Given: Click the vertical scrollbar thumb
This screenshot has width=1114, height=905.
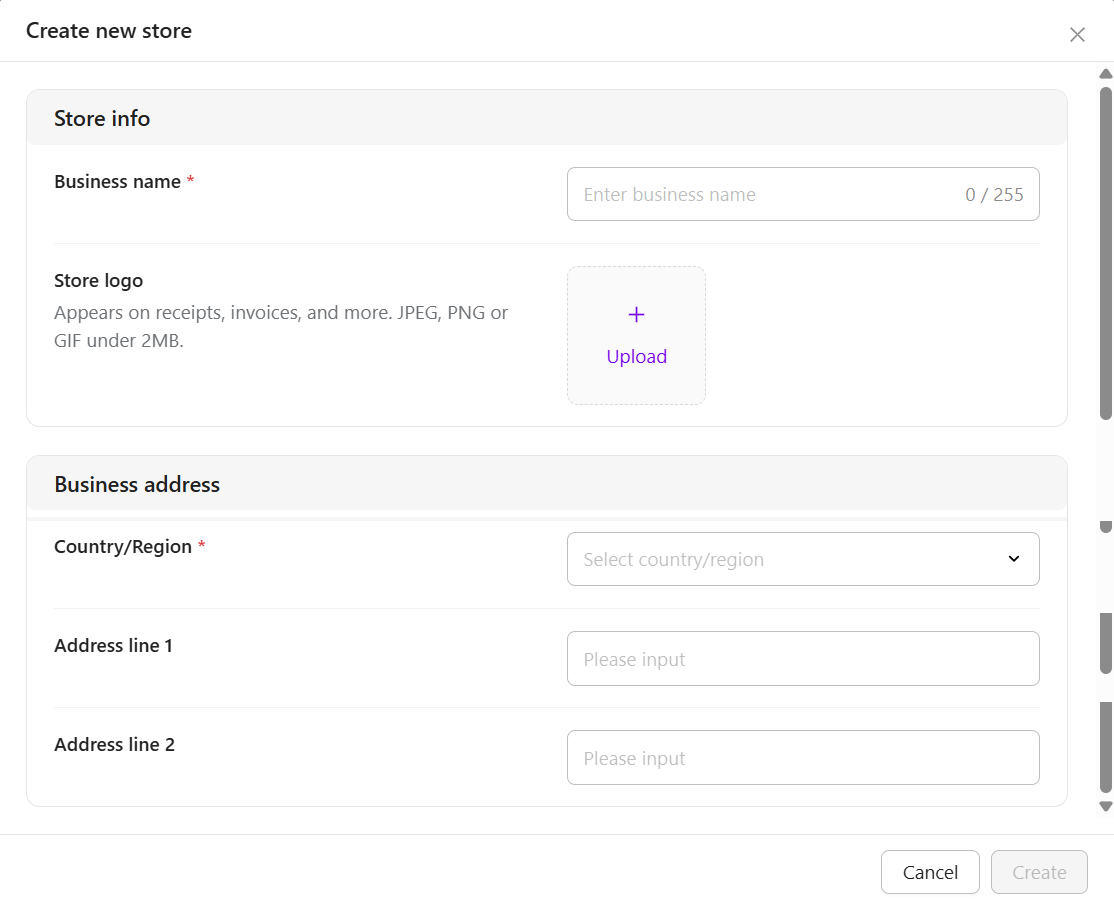Looking at the screenshot, I should point(1105,250).
